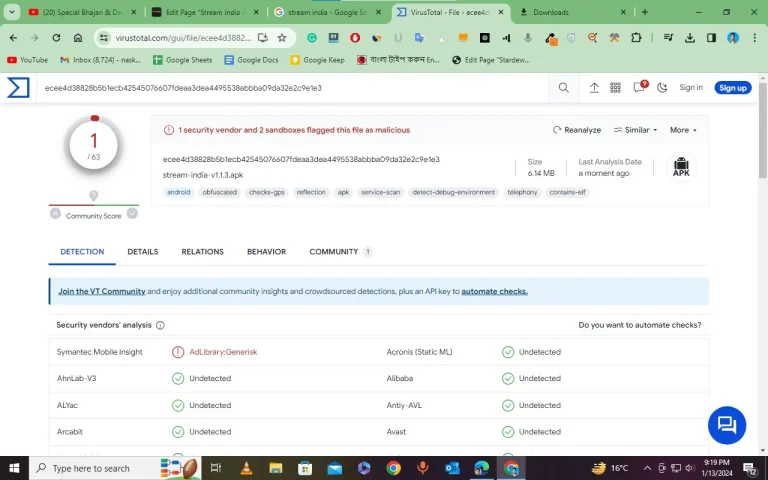The height and width of the screenshot is (480, 768).
Task: Click the red Opera-style extension icon
Action: (x=355, y=38)
